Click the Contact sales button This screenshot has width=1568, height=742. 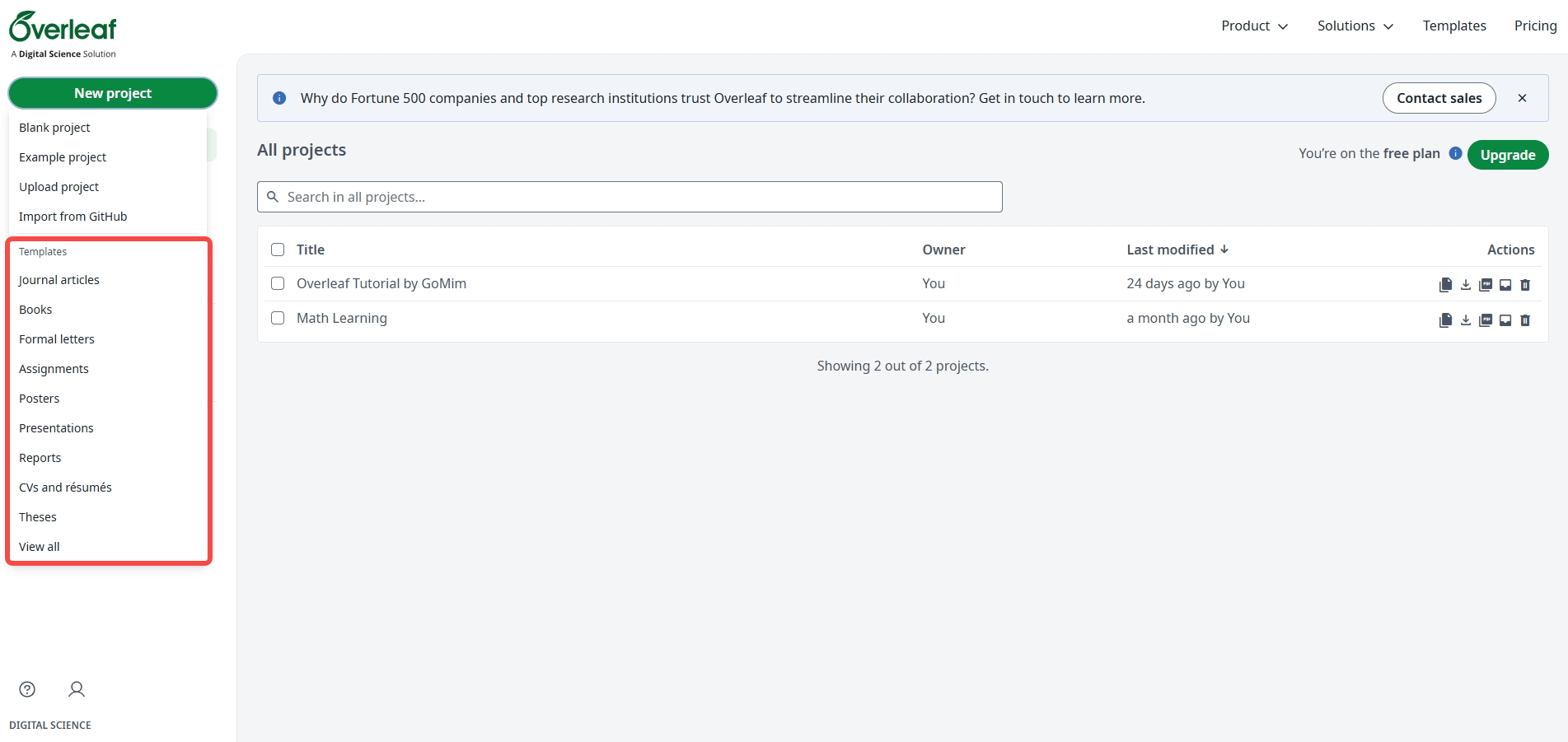coord(1439,97)
